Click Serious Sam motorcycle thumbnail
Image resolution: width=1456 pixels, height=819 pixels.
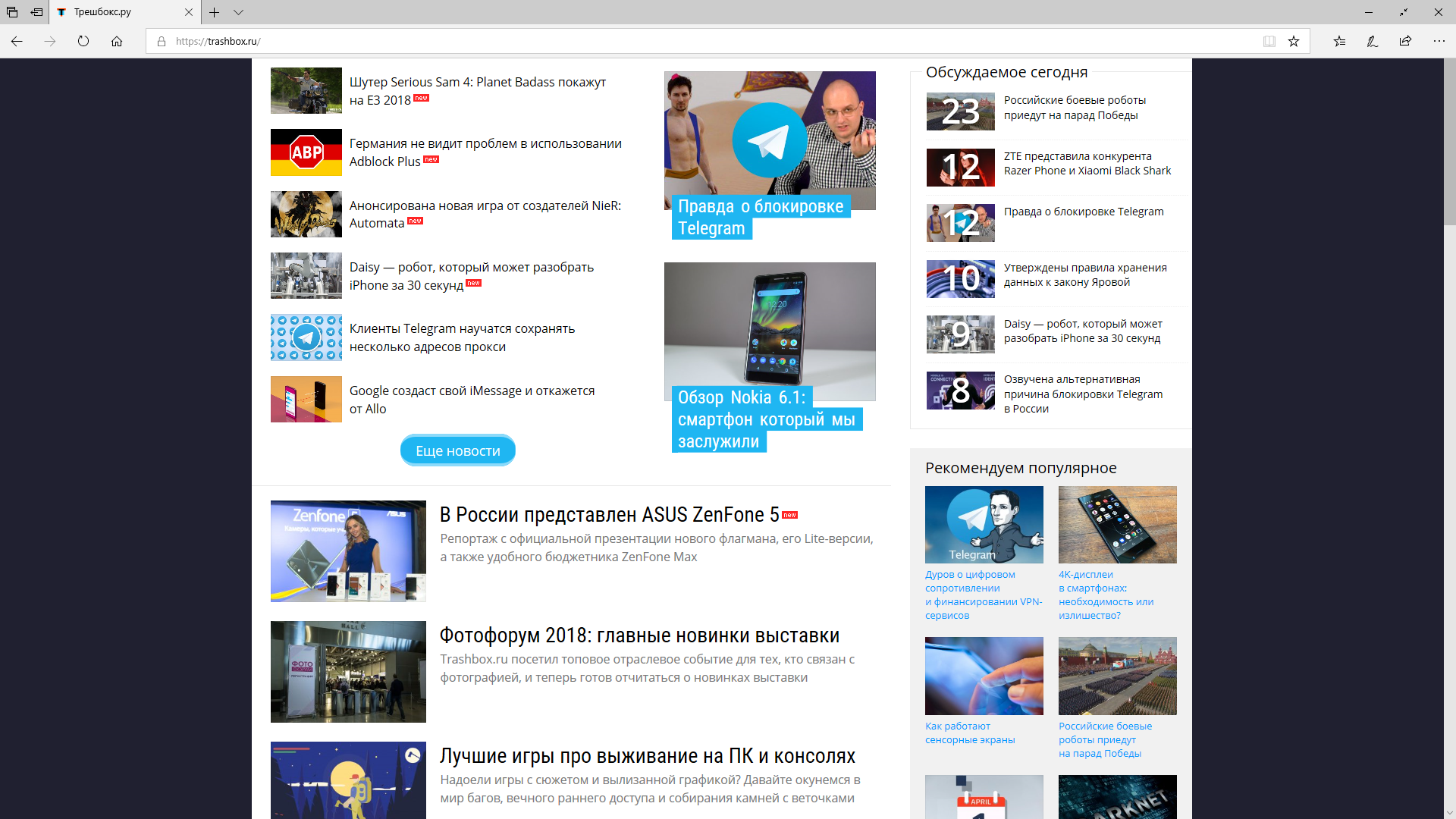[x=306, y=90]
